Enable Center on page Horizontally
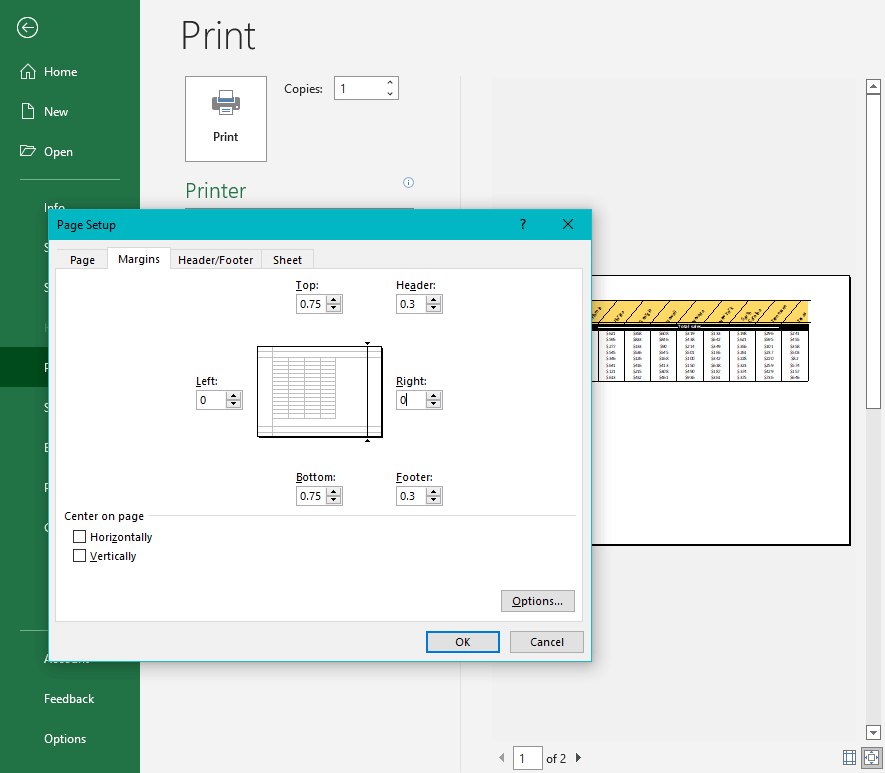Screen dimensions: 885x773 (x=79, y=536)
